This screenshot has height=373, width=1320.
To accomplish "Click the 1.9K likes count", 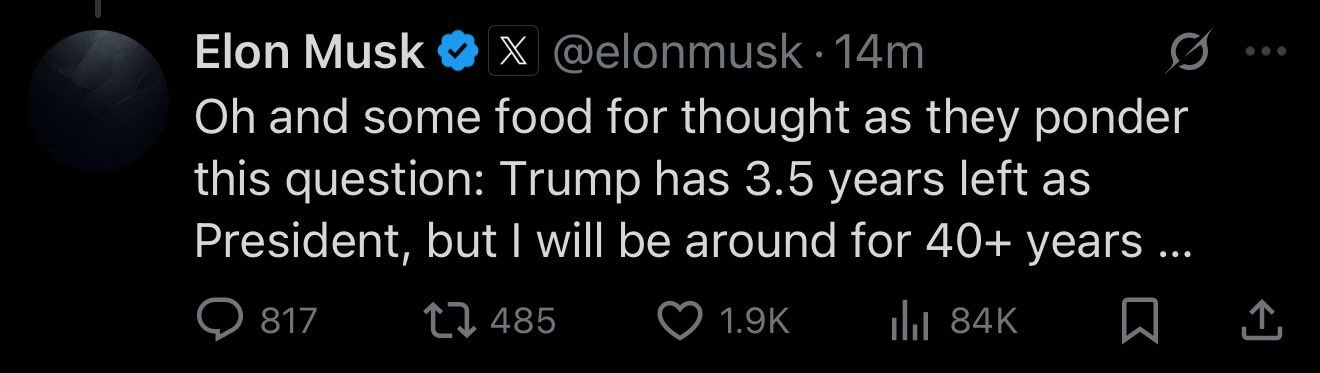I will [x=753, y=320].
